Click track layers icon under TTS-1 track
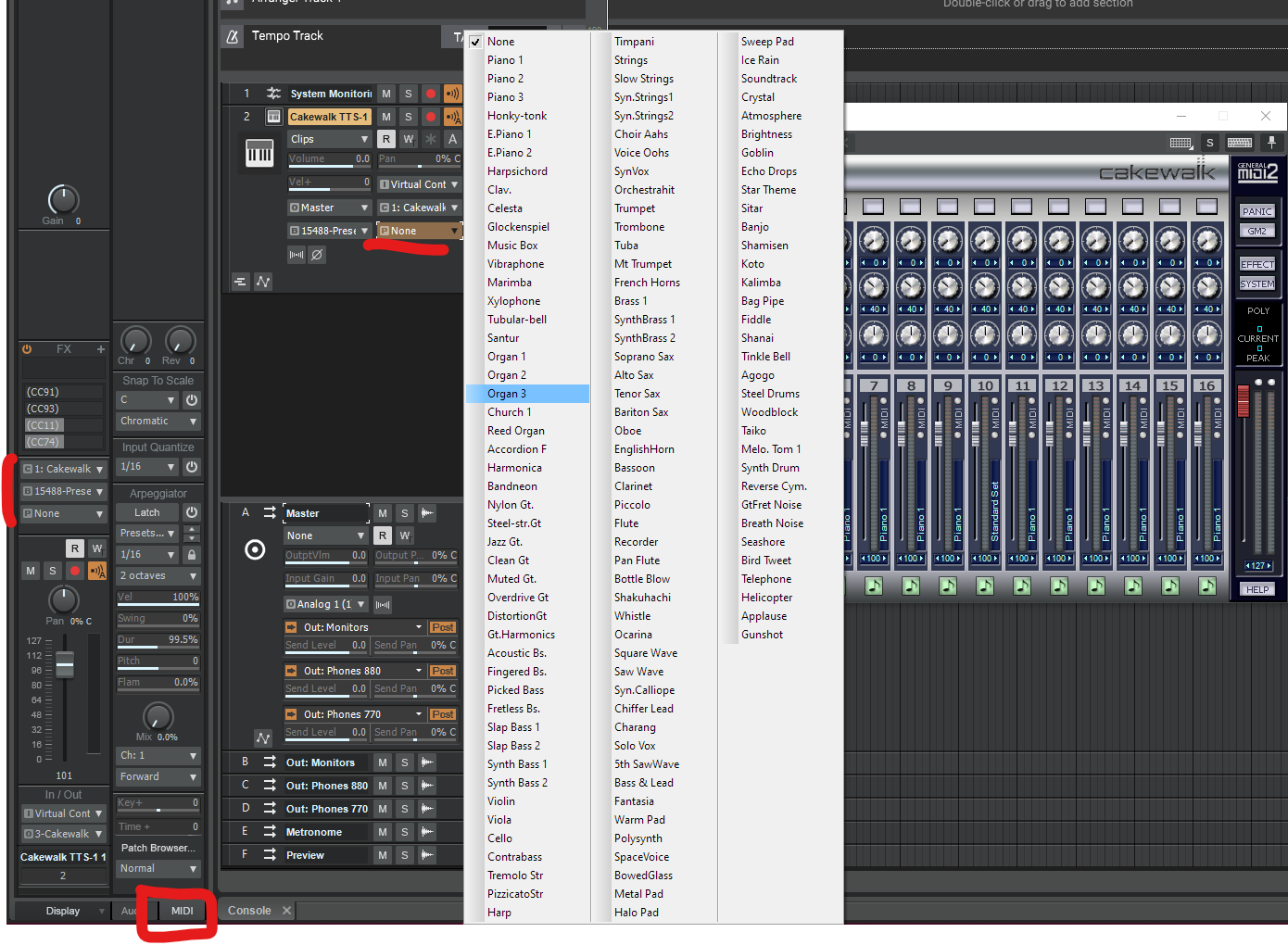This screenshot has height=945, width=1288. pyautogui.click(x=240, y=282)
